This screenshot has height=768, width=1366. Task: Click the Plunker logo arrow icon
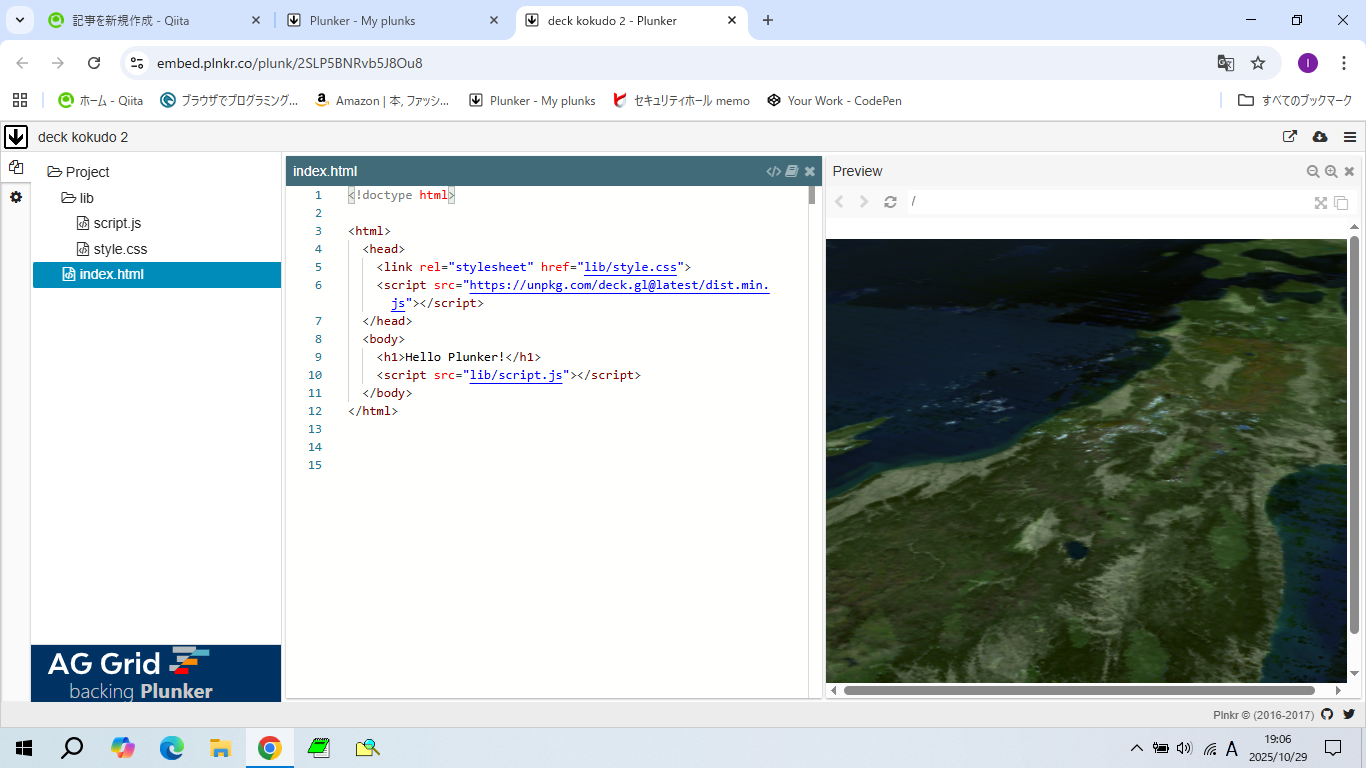click(16, 137)
